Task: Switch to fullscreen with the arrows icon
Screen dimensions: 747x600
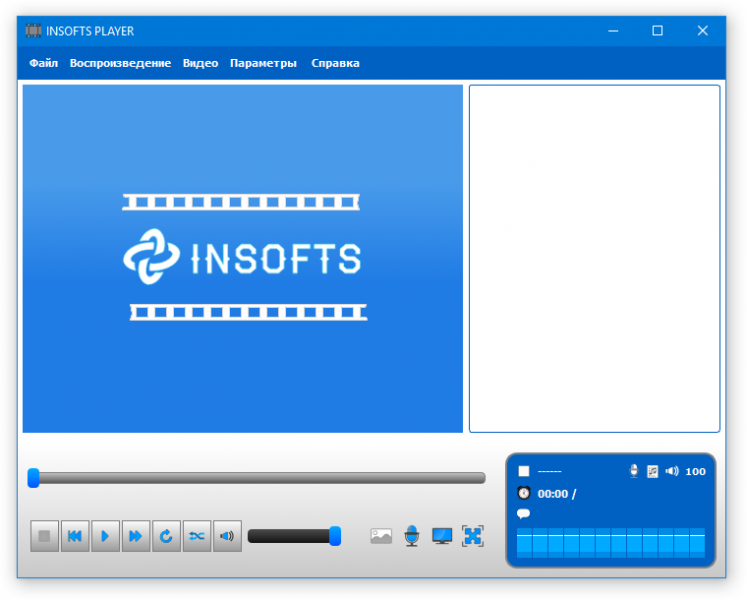Action: pos(473,536)
